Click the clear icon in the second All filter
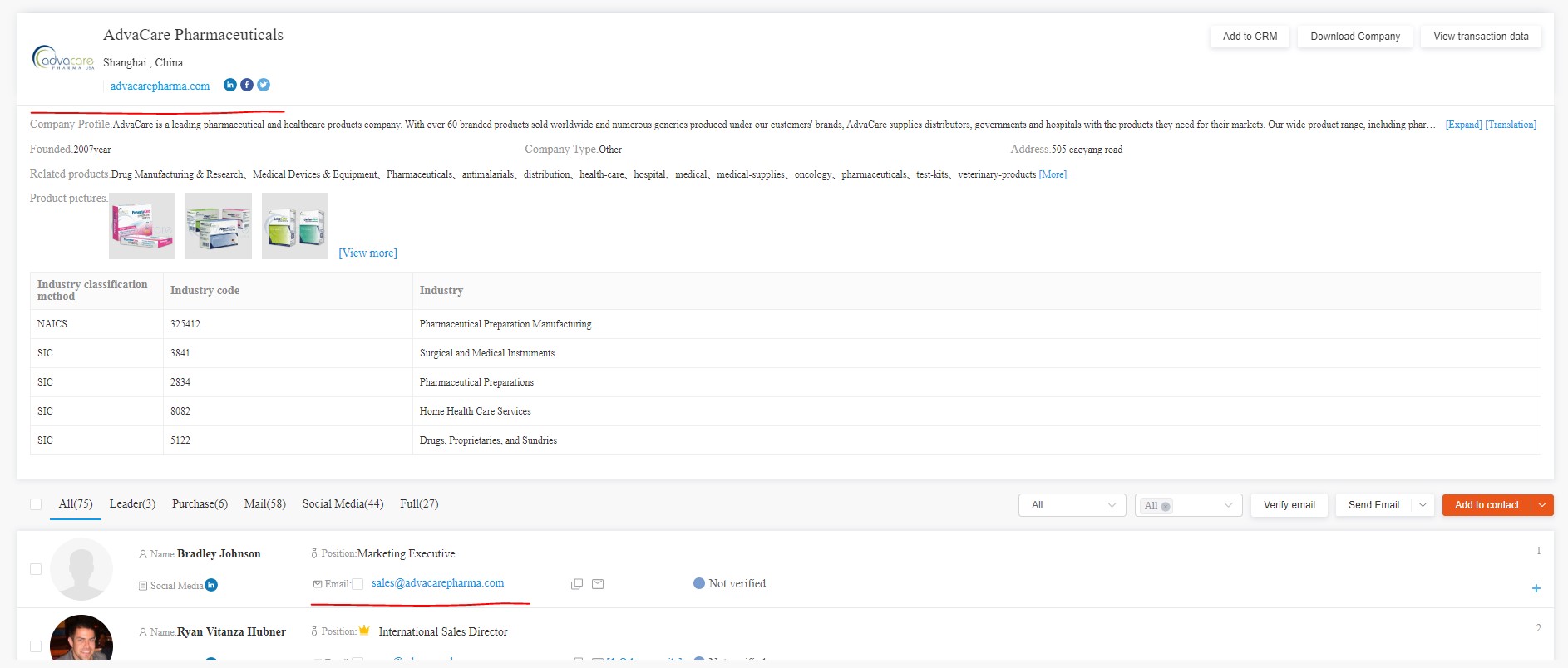Viewport: 1568px width, 668px height. tap(1166, 506)
